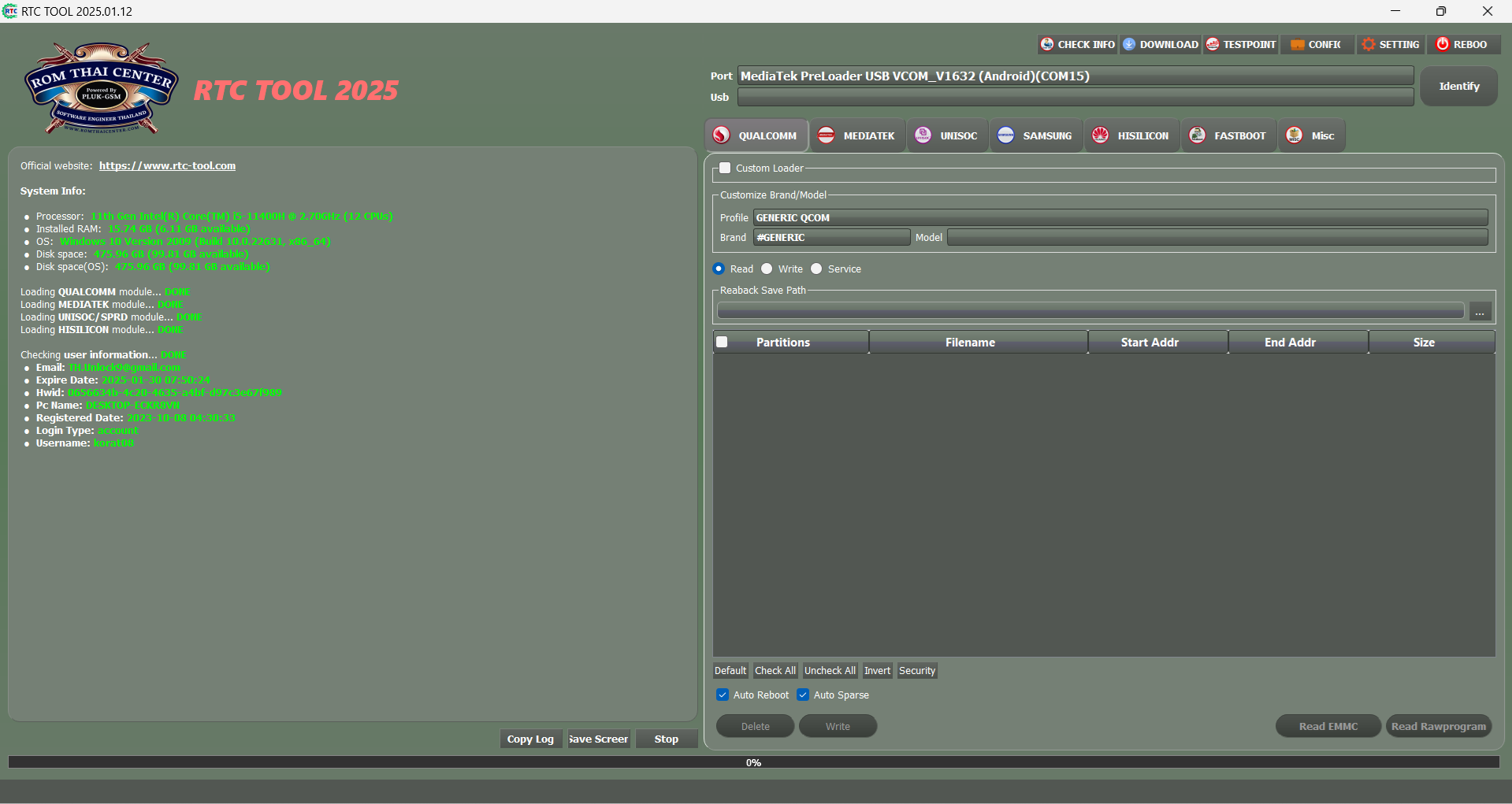Viewport: 1512px width, 804px height.
Task: Click the Usb input field
Action: click(x=1075, y=97)
